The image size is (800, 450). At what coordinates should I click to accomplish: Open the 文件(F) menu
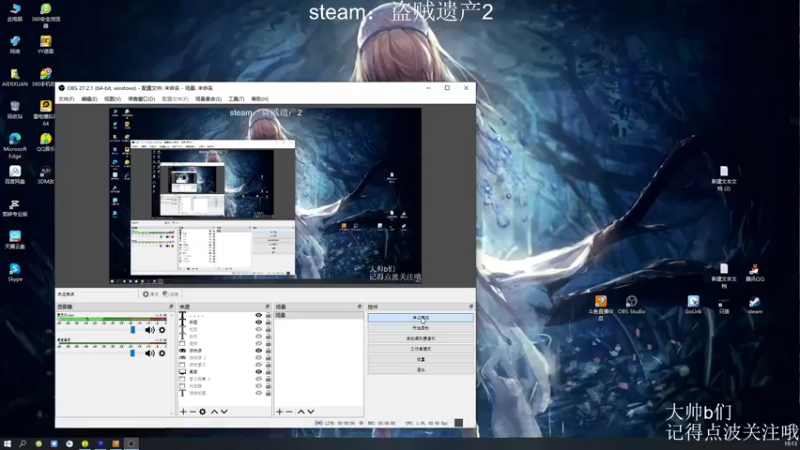pyautogui.click(x=66, y=99)
